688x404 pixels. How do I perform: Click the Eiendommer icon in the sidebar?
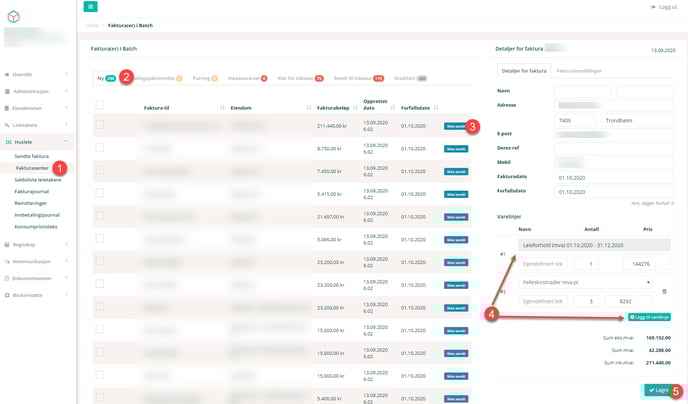7,108
